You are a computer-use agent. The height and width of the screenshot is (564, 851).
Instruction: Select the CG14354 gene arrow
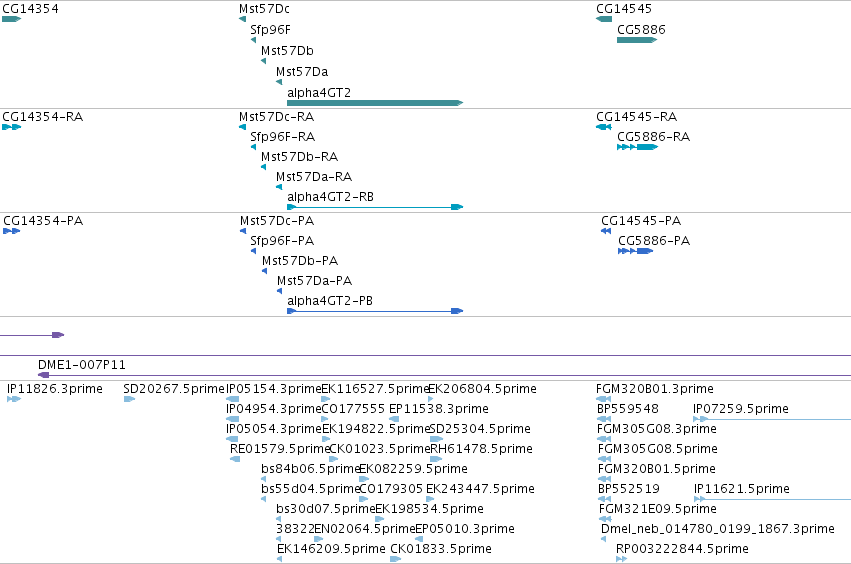11,19
